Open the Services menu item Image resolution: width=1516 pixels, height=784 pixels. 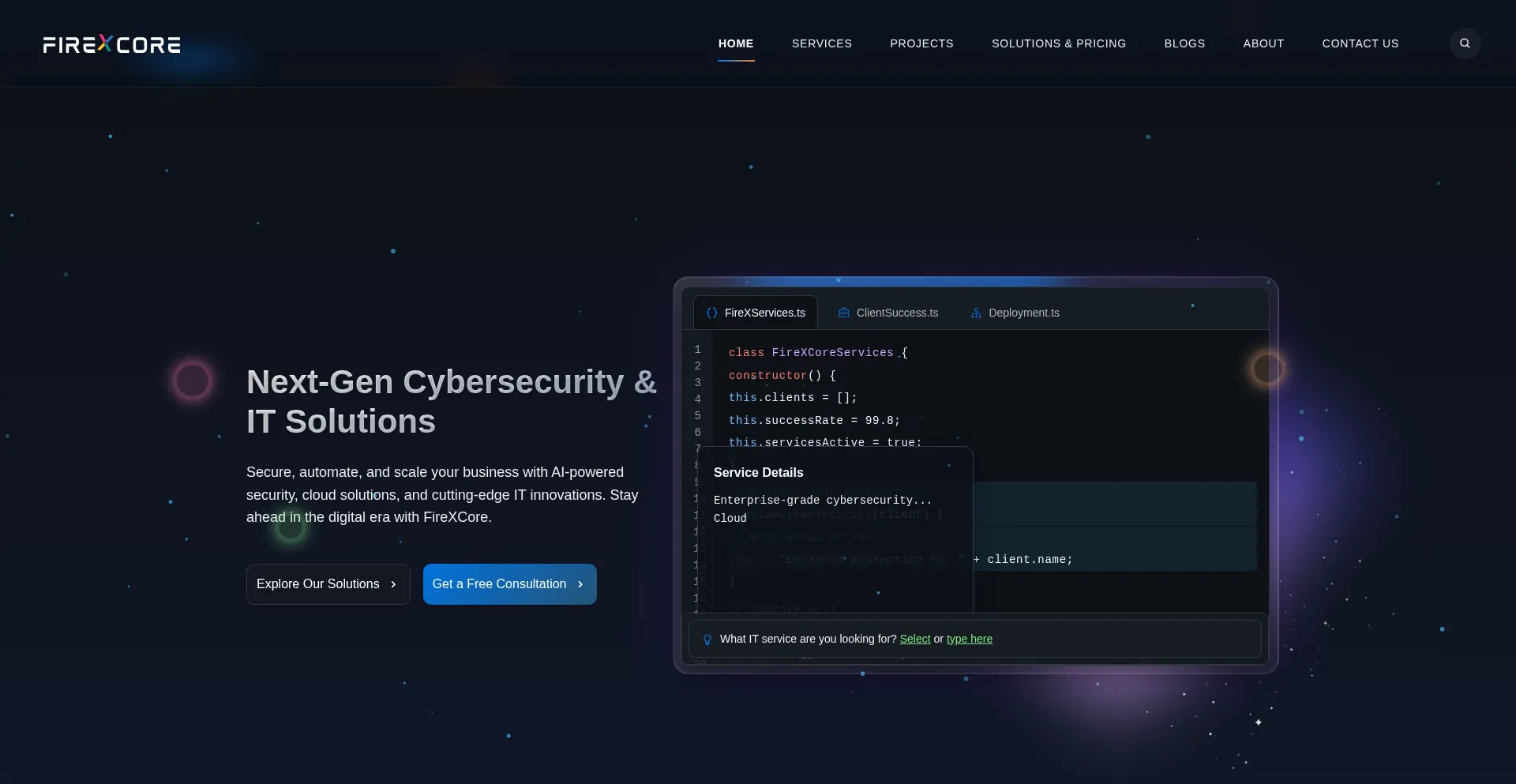point(822,43)
